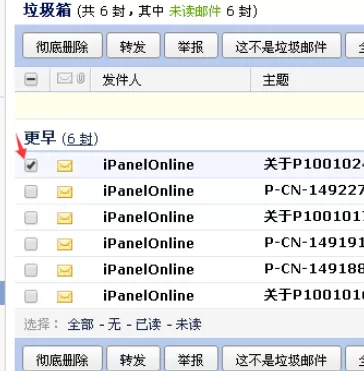The height and width of the screenshot is (371, 364).
Task: Click the 6 封 group count link
Action: 80,139
